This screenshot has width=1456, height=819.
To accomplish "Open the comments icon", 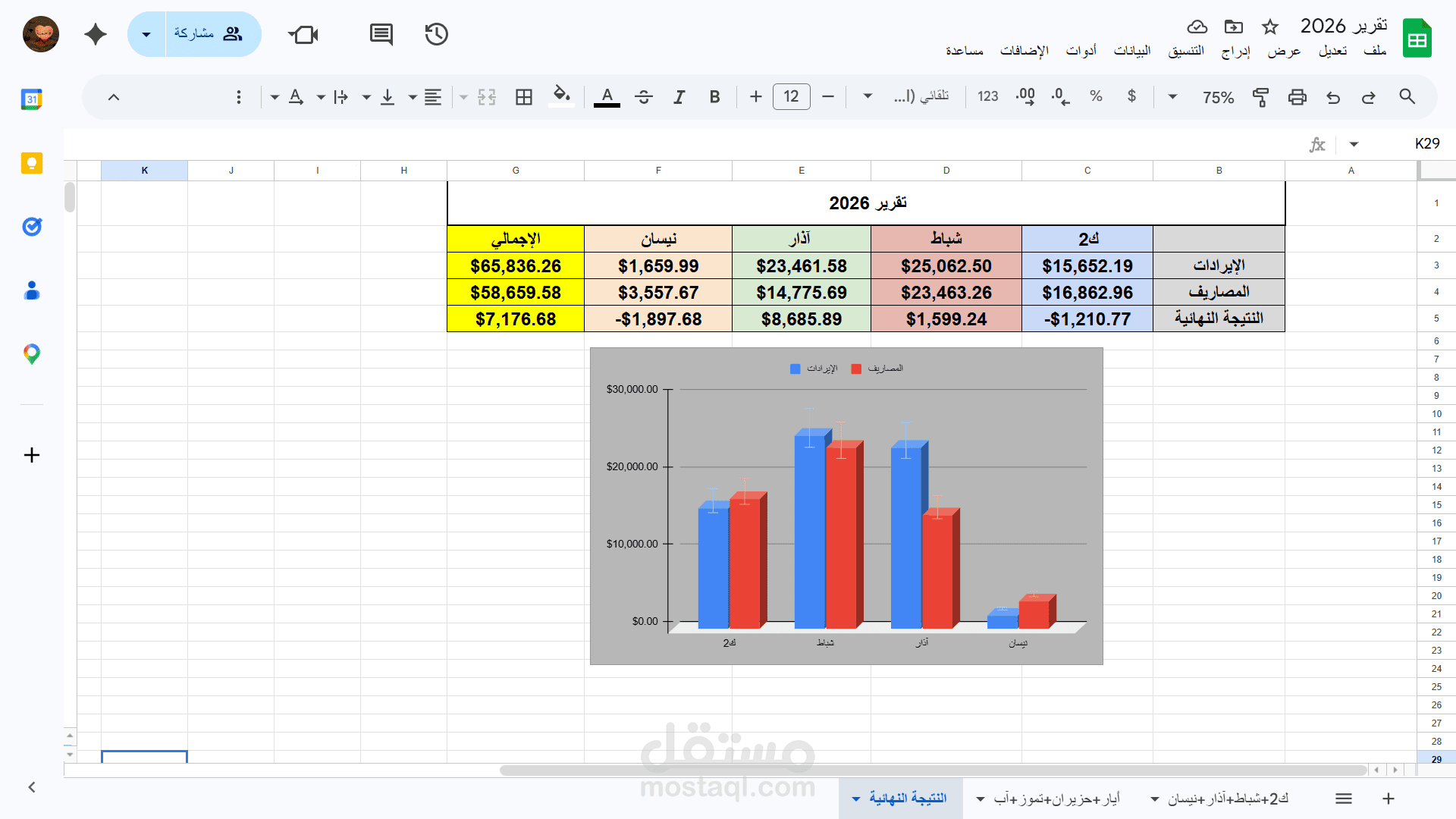I will tap(381, 34).
